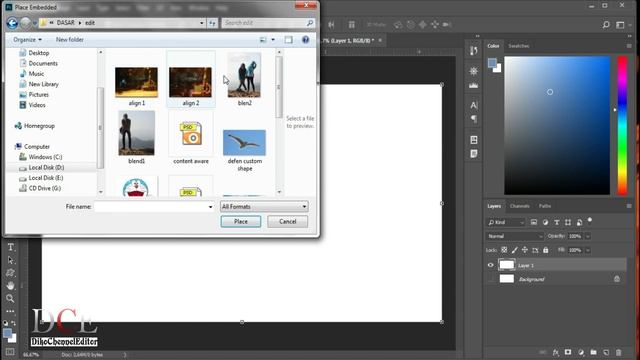Open the All Formats dropdown
This screenshot has width=640, height=360.
pos(264,207)
